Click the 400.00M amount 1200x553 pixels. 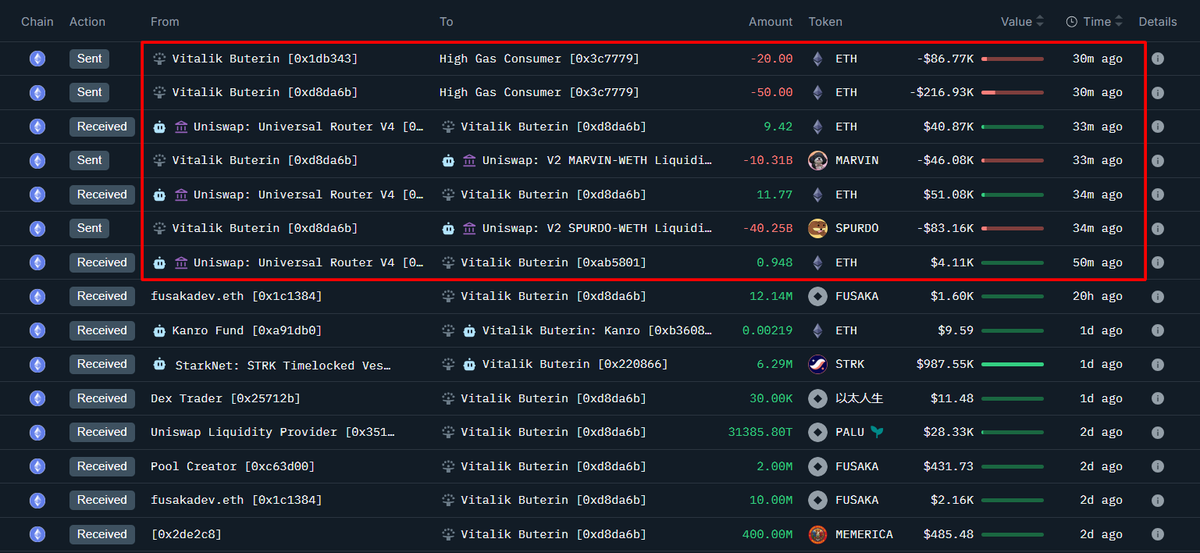(768, 535)
